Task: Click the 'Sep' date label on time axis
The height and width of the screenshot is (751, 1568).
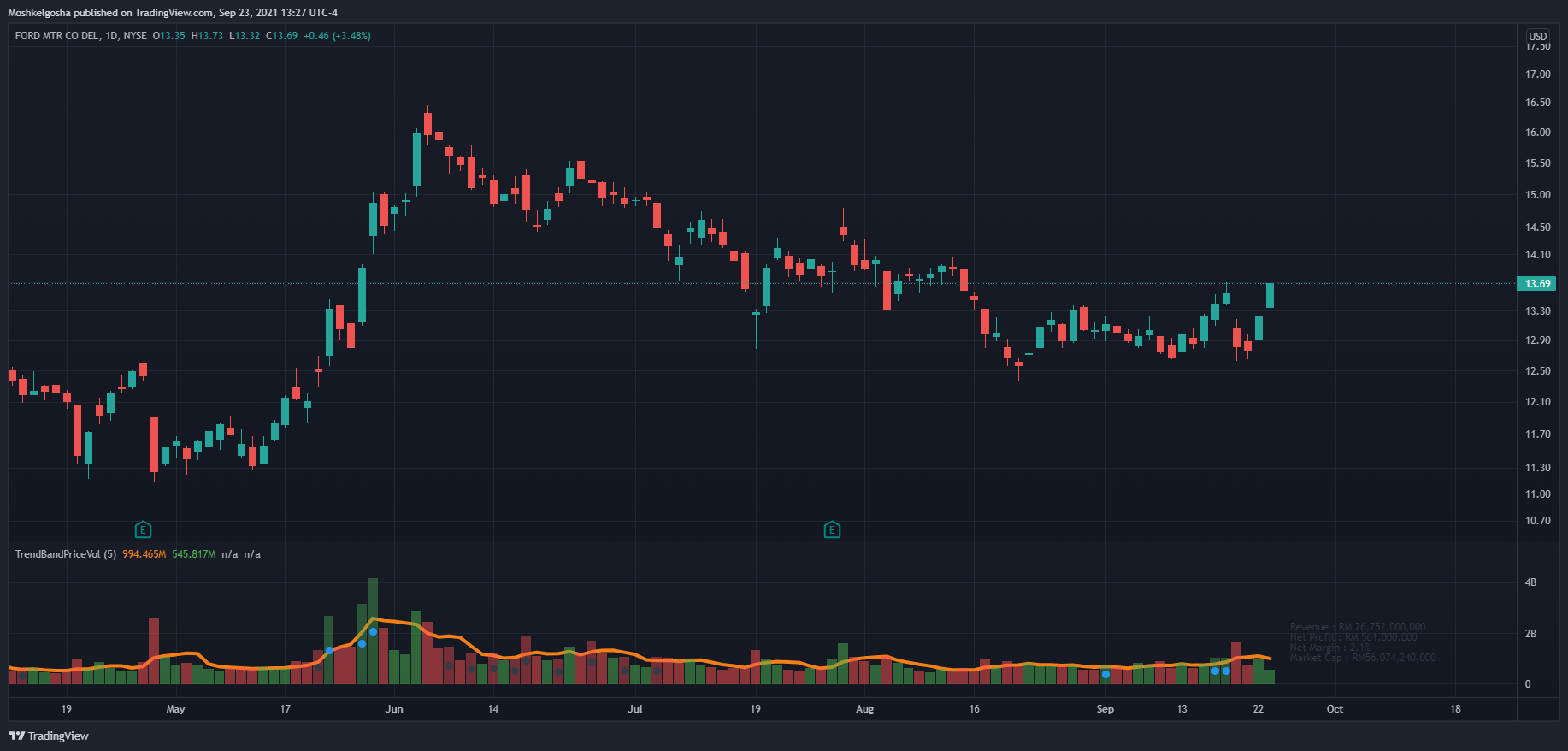Action: [1105, 709]
